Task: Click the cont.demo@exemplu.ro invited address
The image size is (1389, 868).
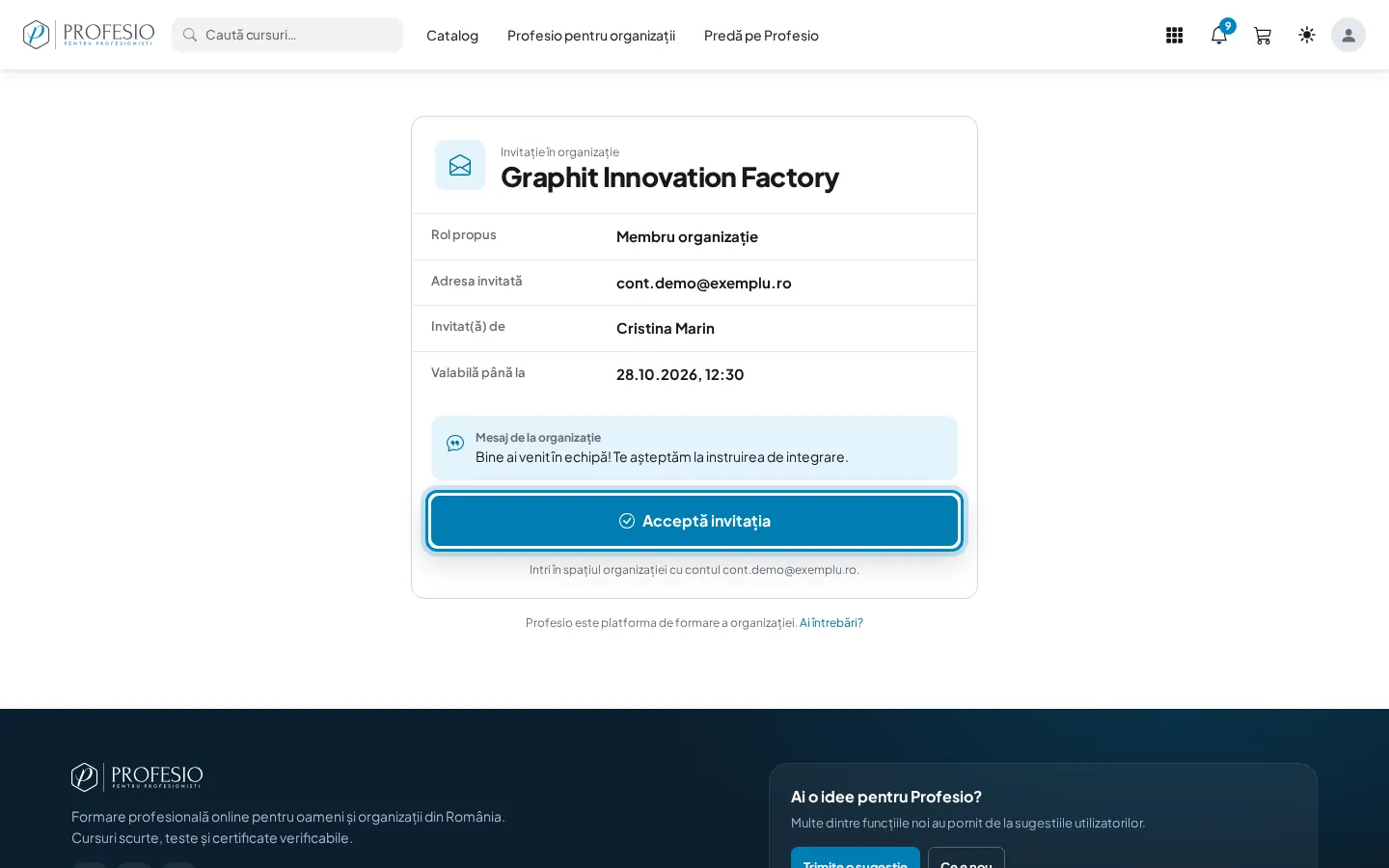Action: [x=704, y=283]
